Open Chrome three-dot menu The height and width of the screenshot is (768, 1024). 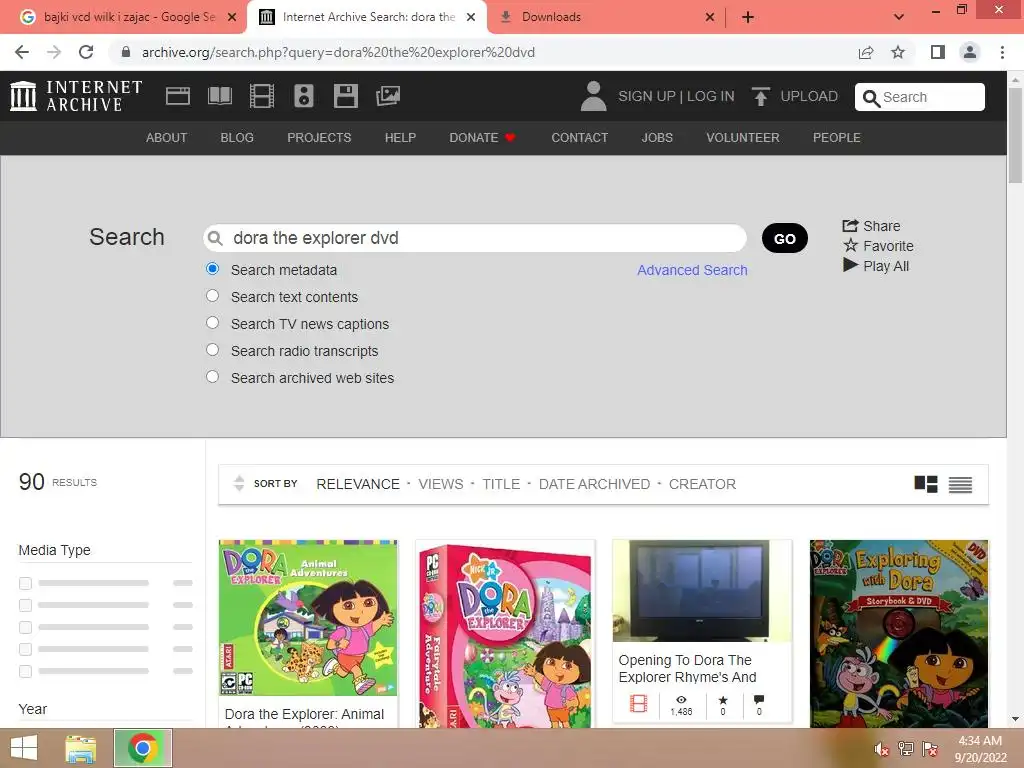(x=1002, y=52)
